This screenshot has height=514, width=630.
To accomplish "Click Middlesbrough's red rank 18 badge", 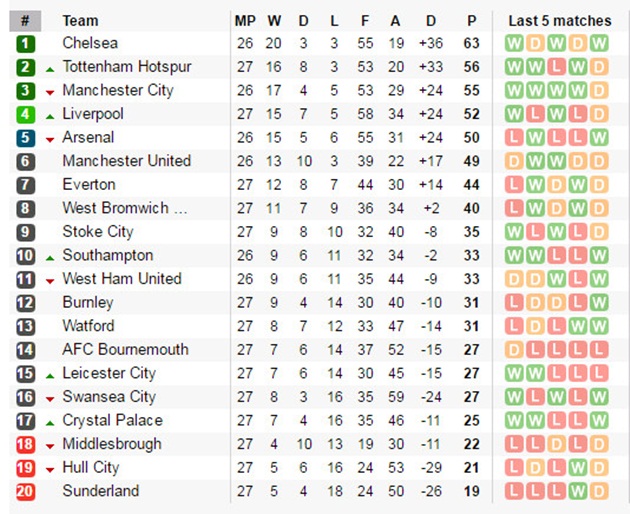I will pos(25,444).
